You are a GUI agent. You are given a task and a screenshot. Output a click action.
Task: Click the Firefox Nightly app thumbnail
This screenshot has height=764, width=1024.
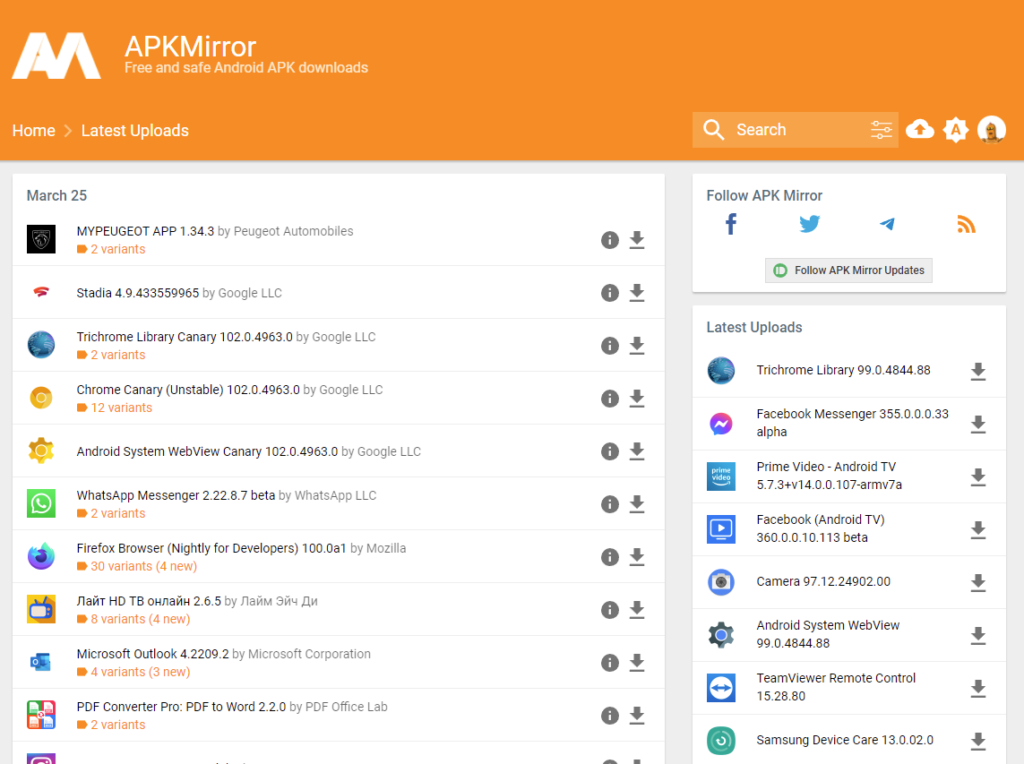pyautogui.click(x=41, y=556)
